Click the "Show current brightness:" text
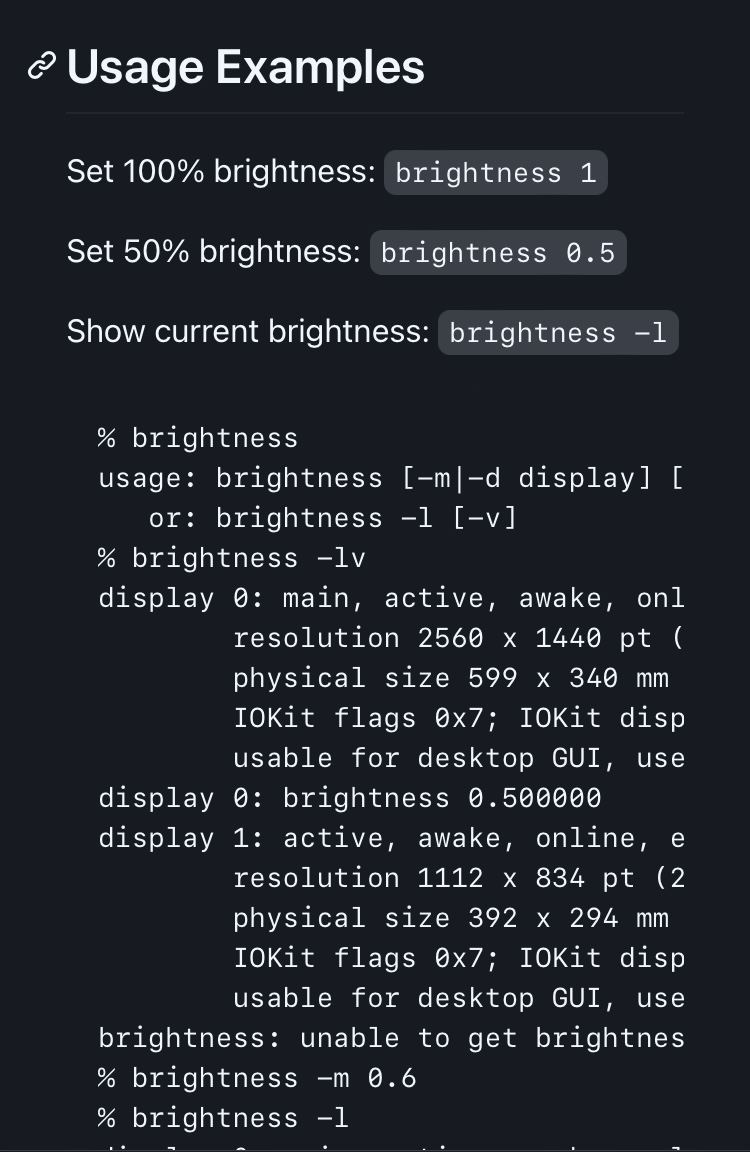This screenshot has width=750, height=1152. 247,332
